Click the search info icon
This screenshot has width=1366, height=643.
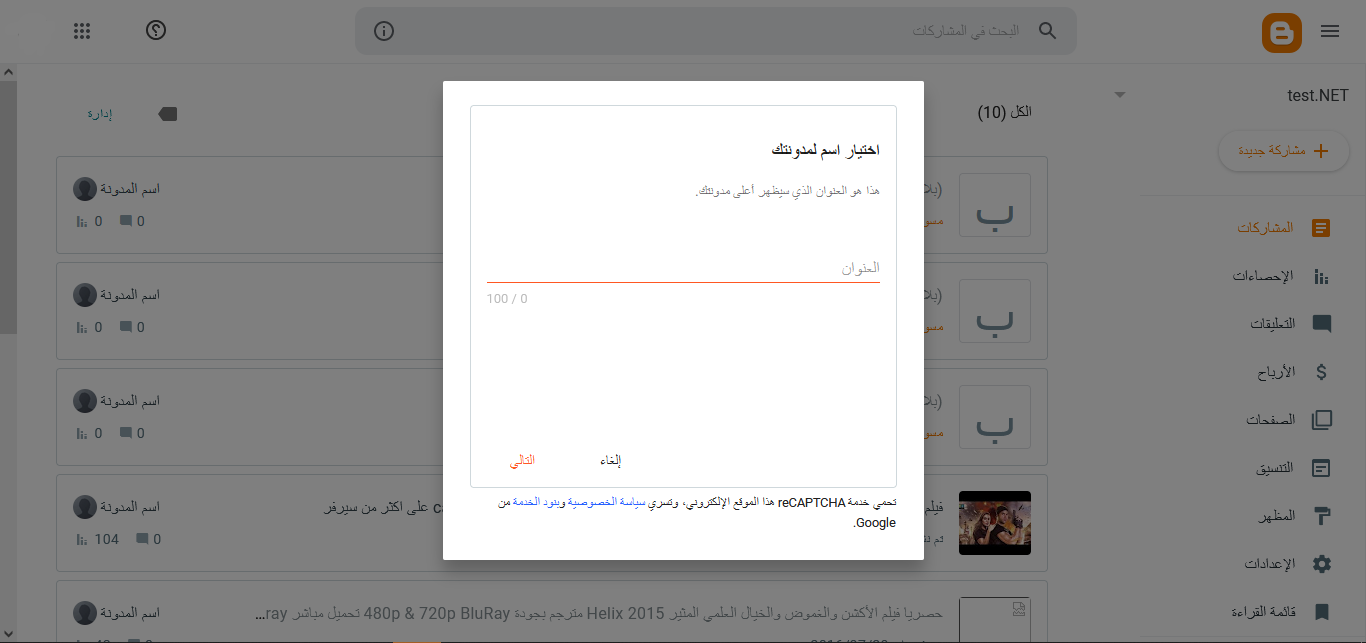pyautogui.click(x=384, y=31)
